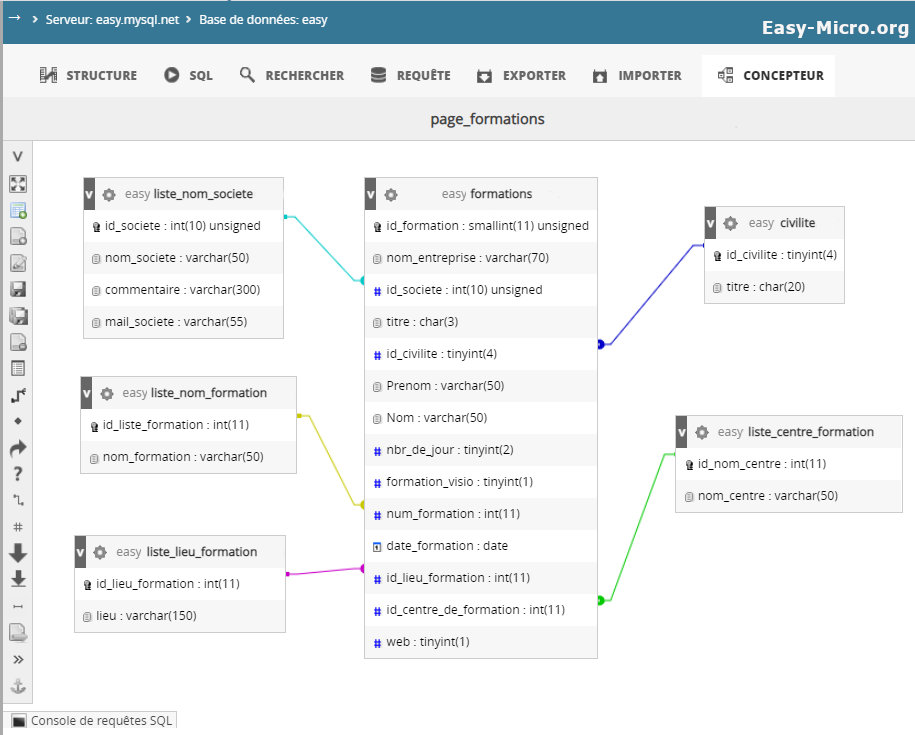Click the toggle small/big underlined arrow
The width and height of the screenshot is (915, 735).
pos(18,579)
